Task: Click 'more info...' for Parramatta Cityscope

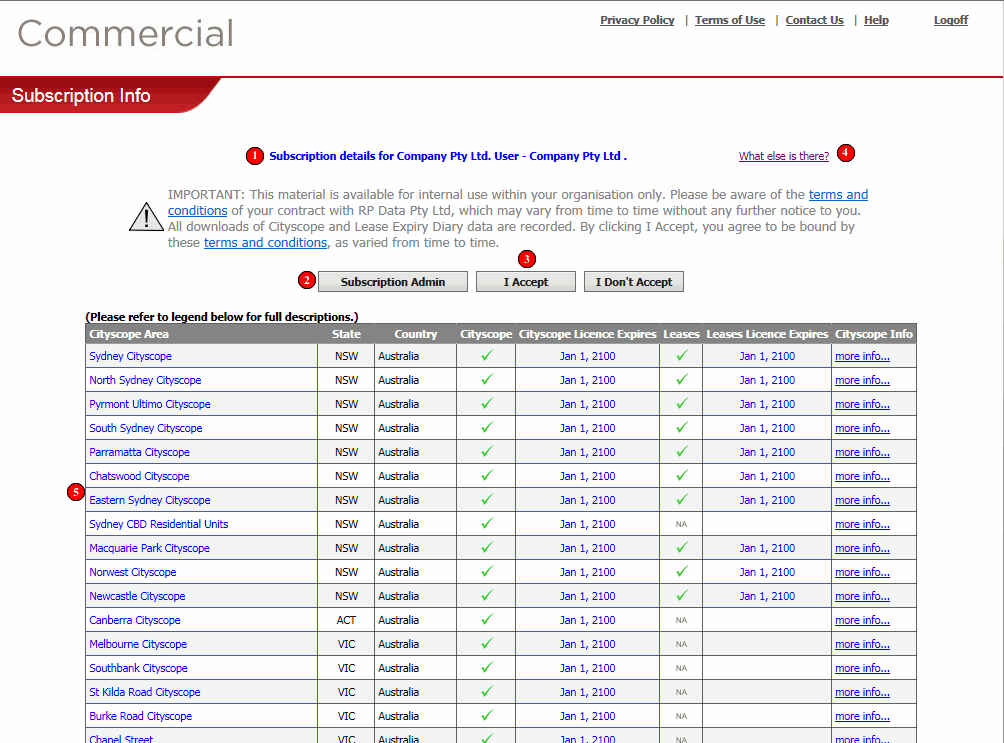Action: [862, 452]
